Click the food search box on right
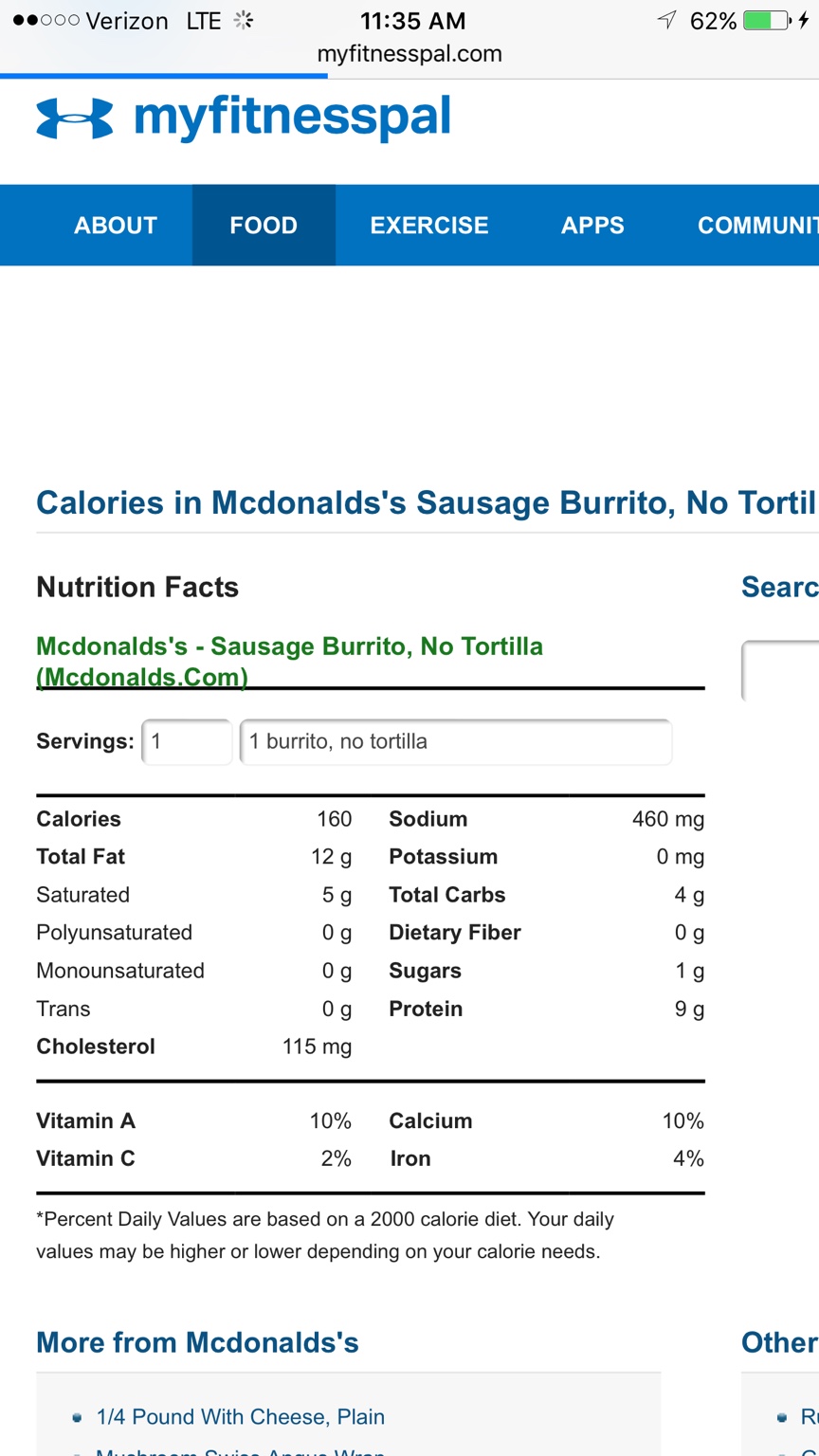The image size is (819, 1456). pos(780,671)
